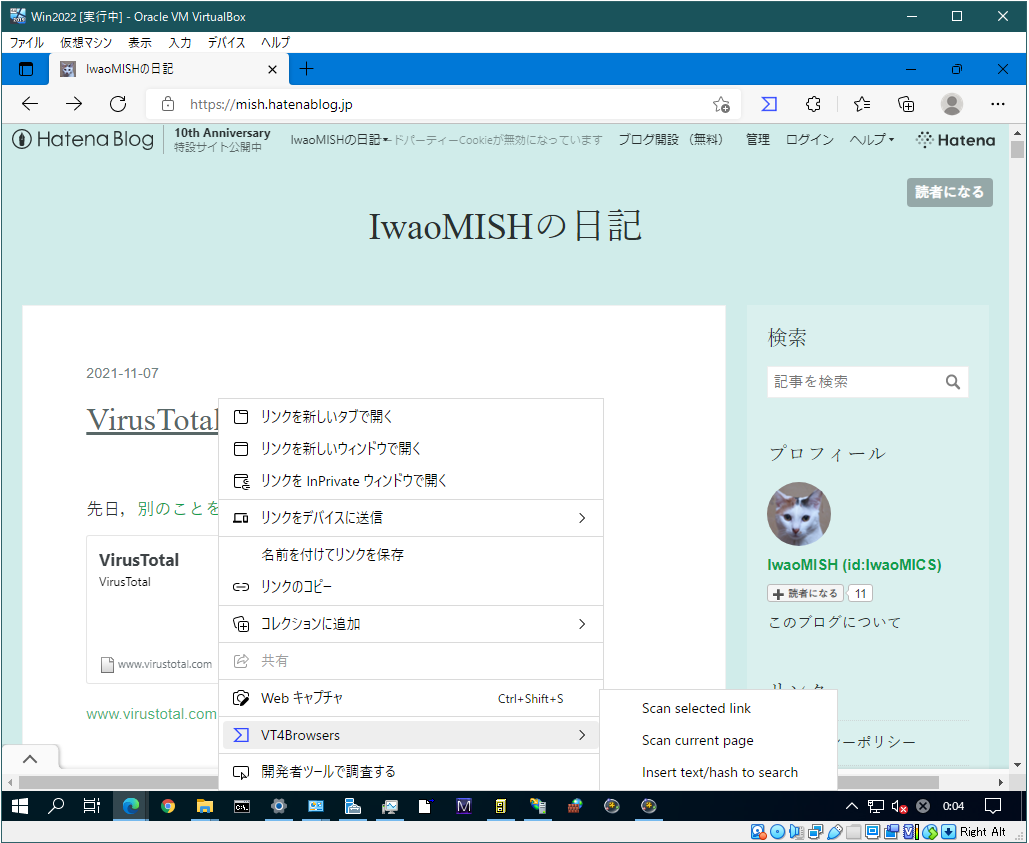Screen dimensions: 1029x843
Task: Open the Edge extensions puzzle icon
Action: pyautogui.click(x=813, y=104)
